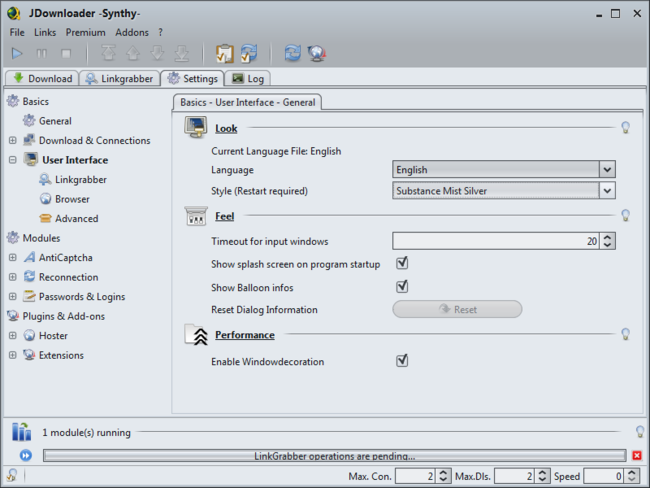Click the round blue fast-forward progress icon
This screenshot has width=650, height=488.
pyautogui.click(x=26, y=456)
